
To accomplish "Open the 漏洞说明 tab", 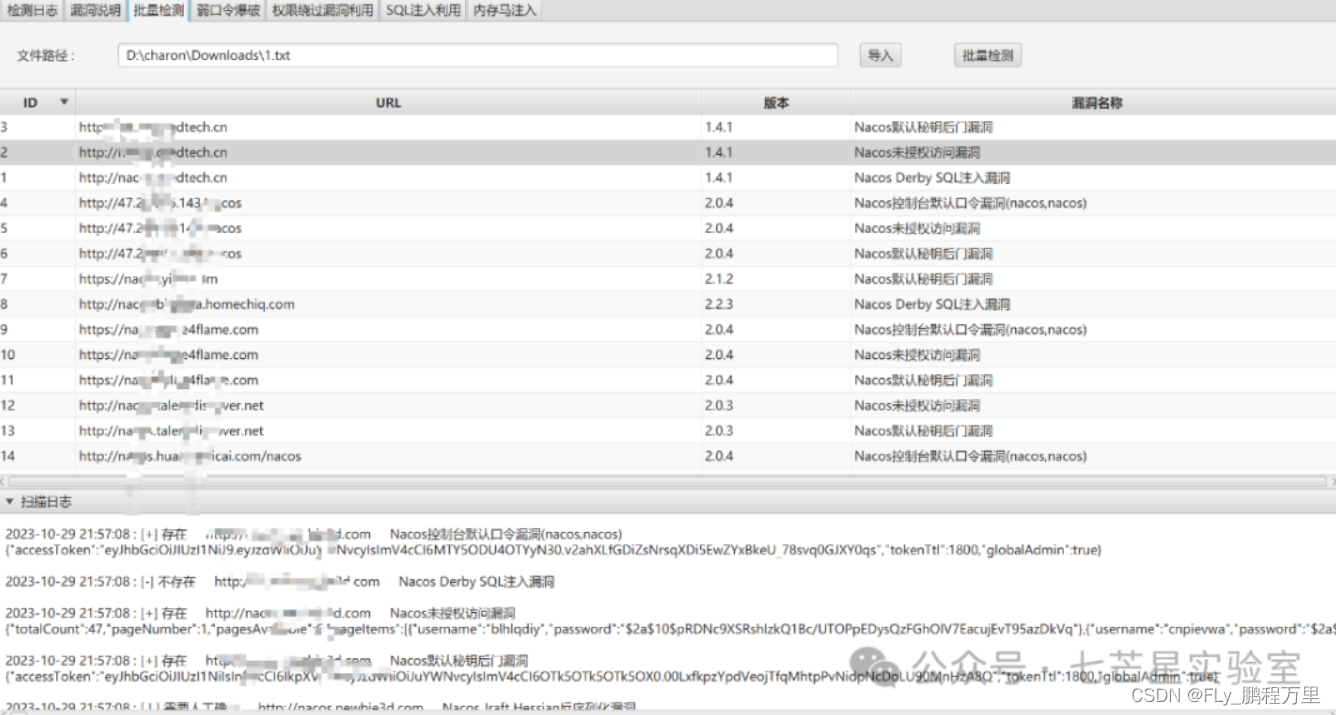I will [95, 10].
